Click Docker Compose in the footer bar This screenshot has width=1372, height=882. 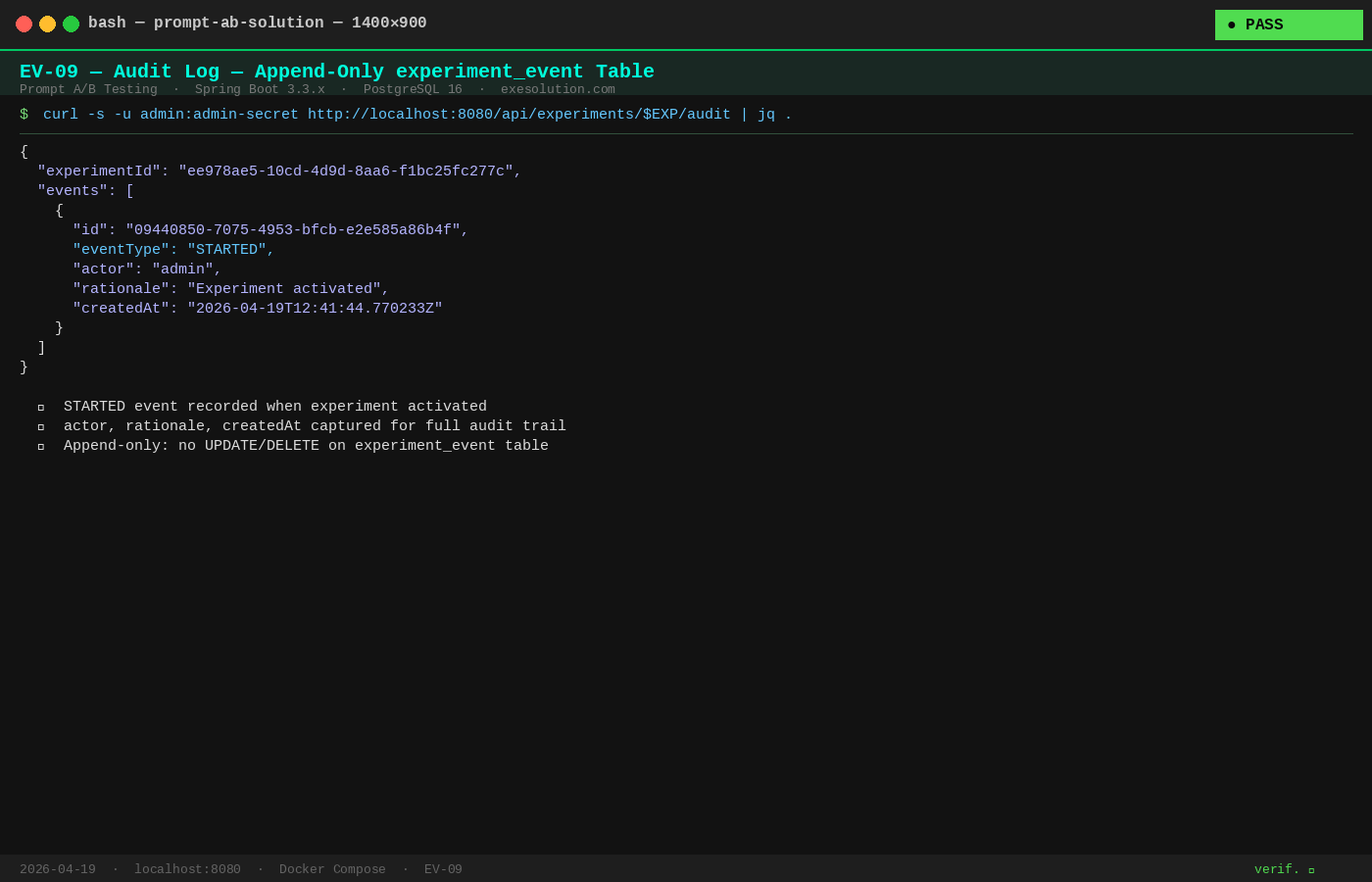coord(332,869)
